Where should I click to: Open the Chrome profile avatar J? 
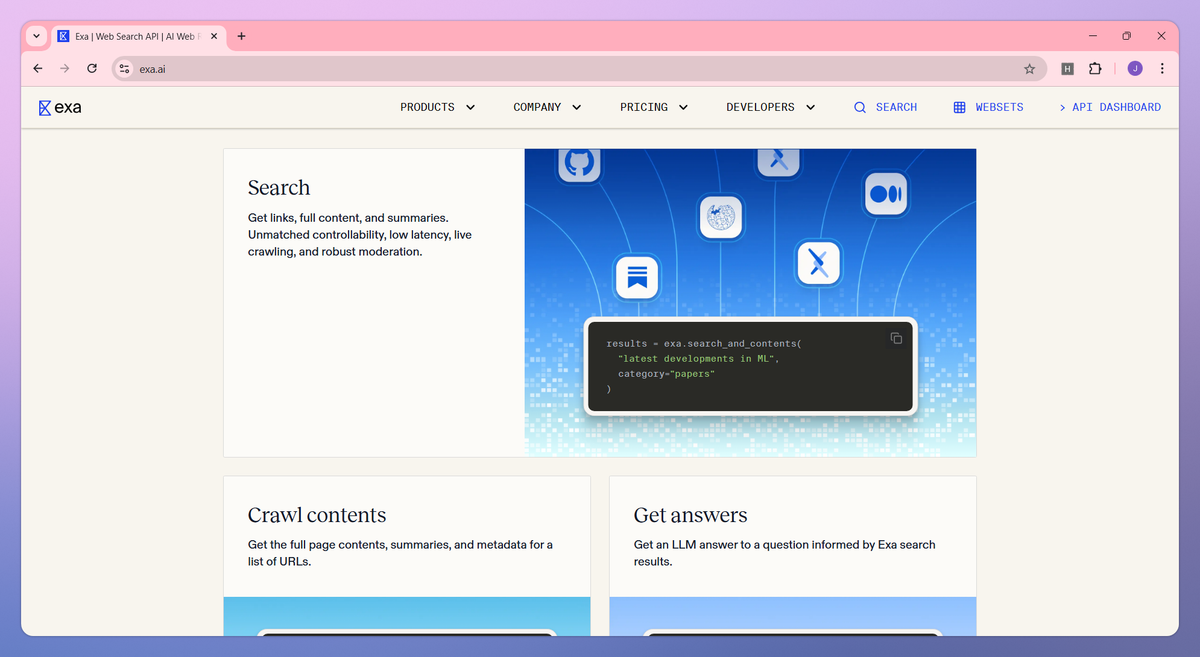point(1135,68)
